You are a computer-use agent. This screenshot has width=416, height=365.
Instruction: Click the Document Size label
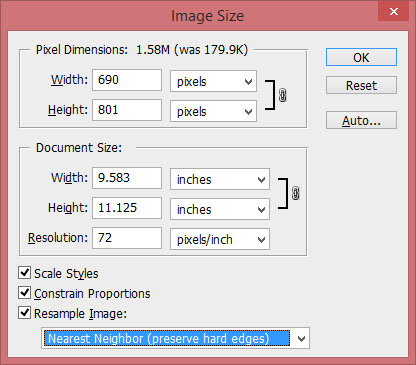pos(79,148)
